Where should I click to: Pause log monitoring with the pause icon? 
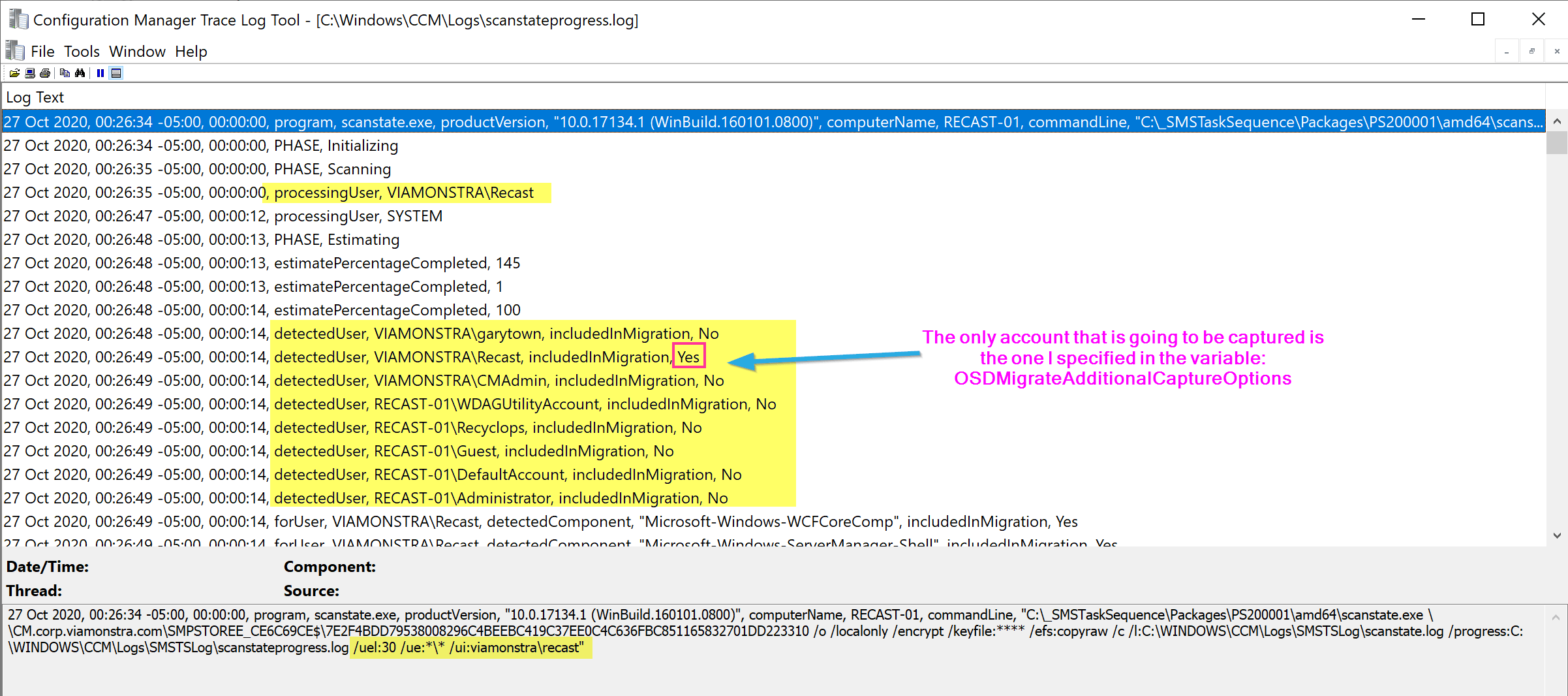[x=100, y=73]
